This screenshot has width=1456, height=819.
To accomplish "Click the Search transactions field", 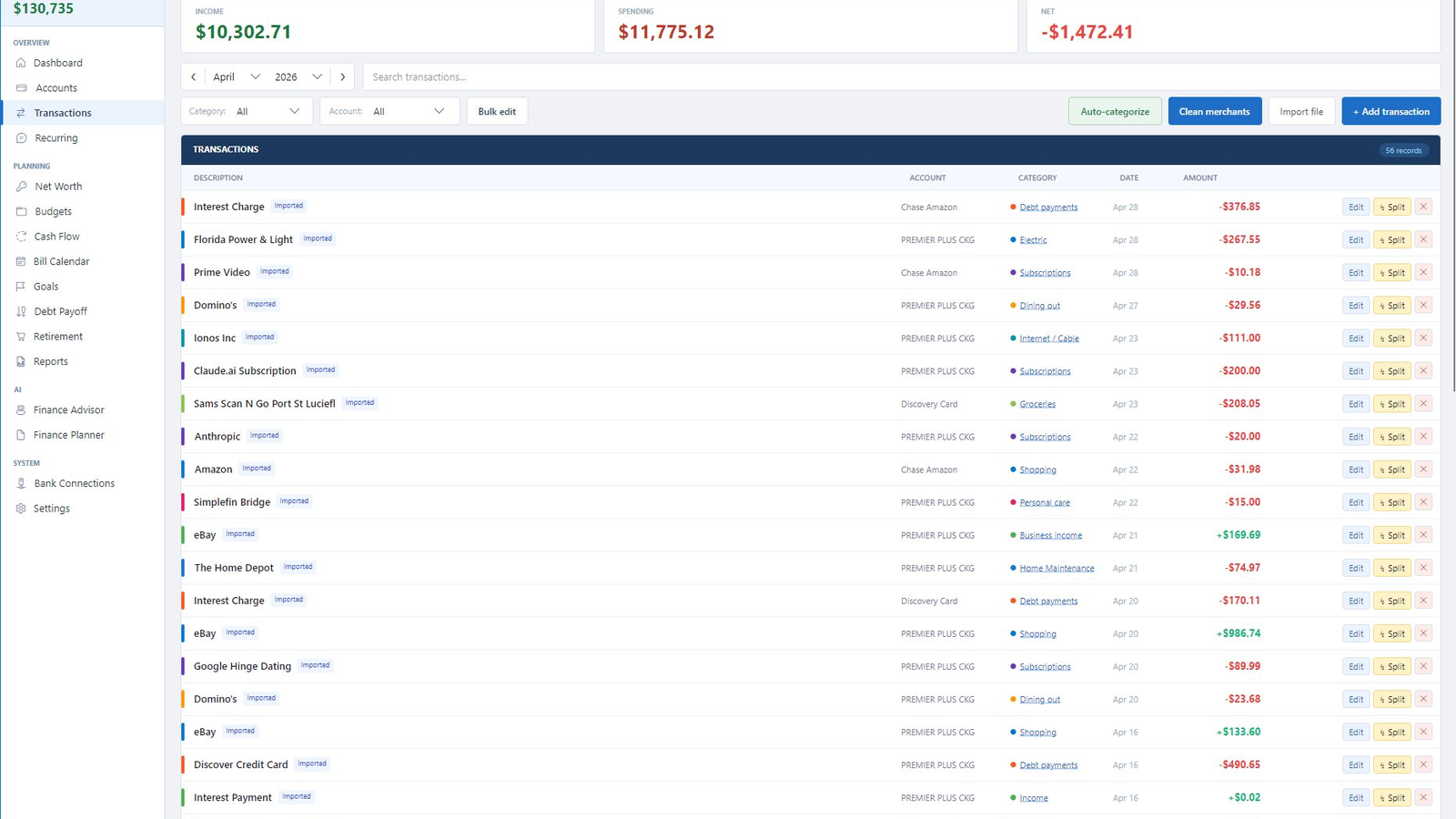I will (x=901, y=77).
